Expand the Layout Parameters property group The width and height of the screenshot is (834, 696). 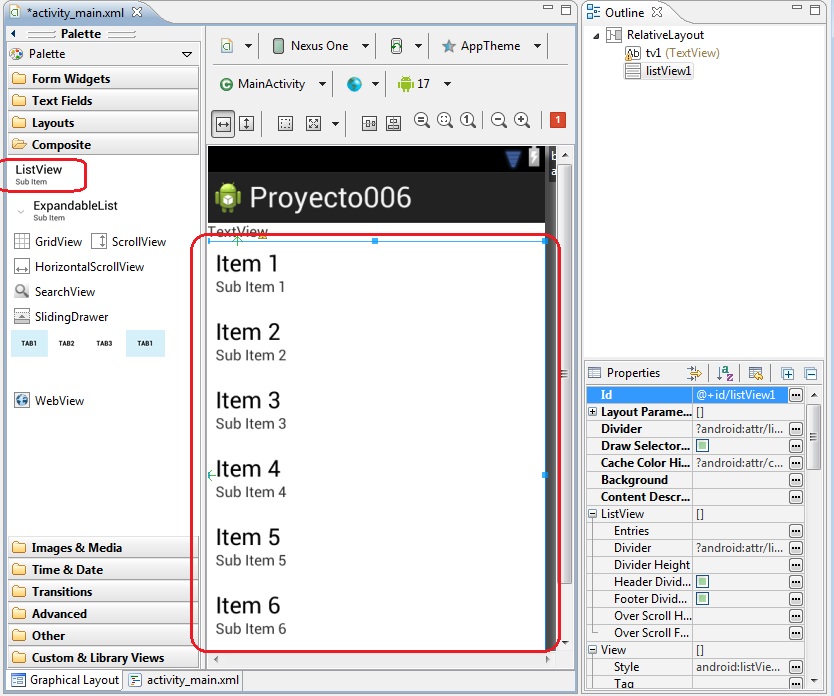(x=593, y=412)
